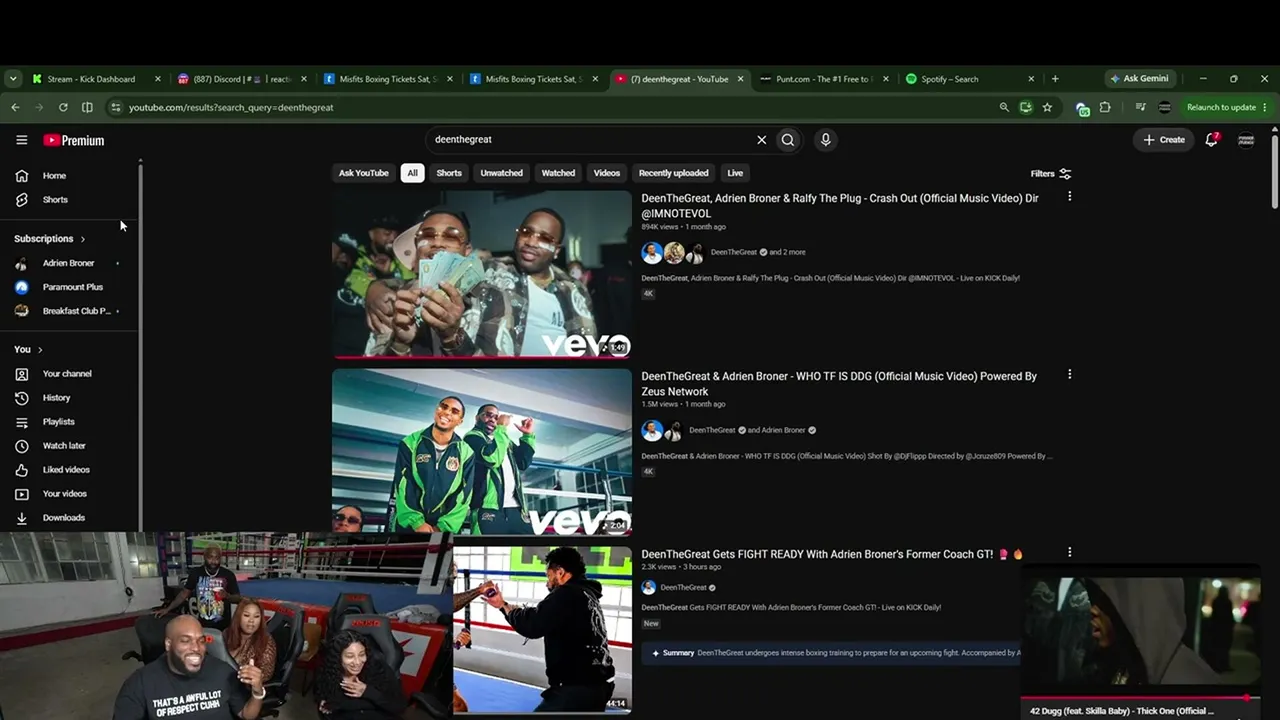Click the Ask YouTube chip
The image size is (1280, 720).
pyautogui.click(x=363, y=173)
